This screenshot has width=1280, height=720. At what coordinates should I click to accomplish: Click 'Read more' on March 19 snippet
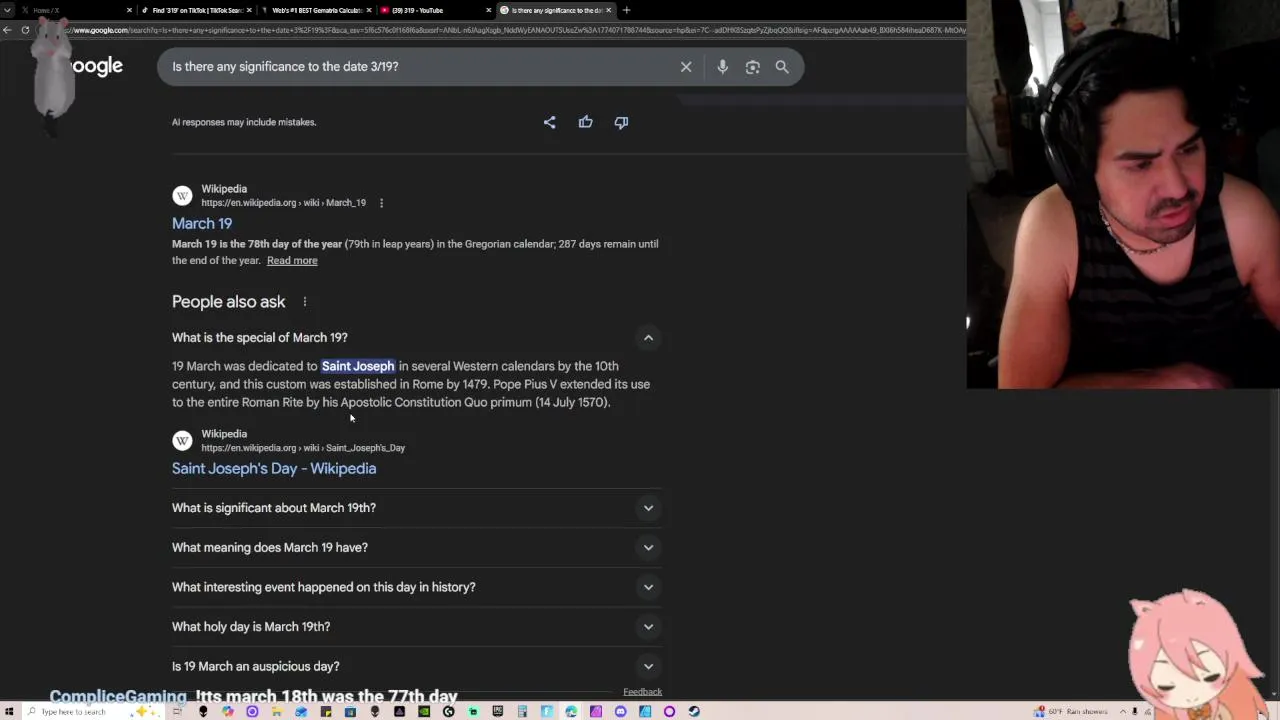tap(292, 261)
